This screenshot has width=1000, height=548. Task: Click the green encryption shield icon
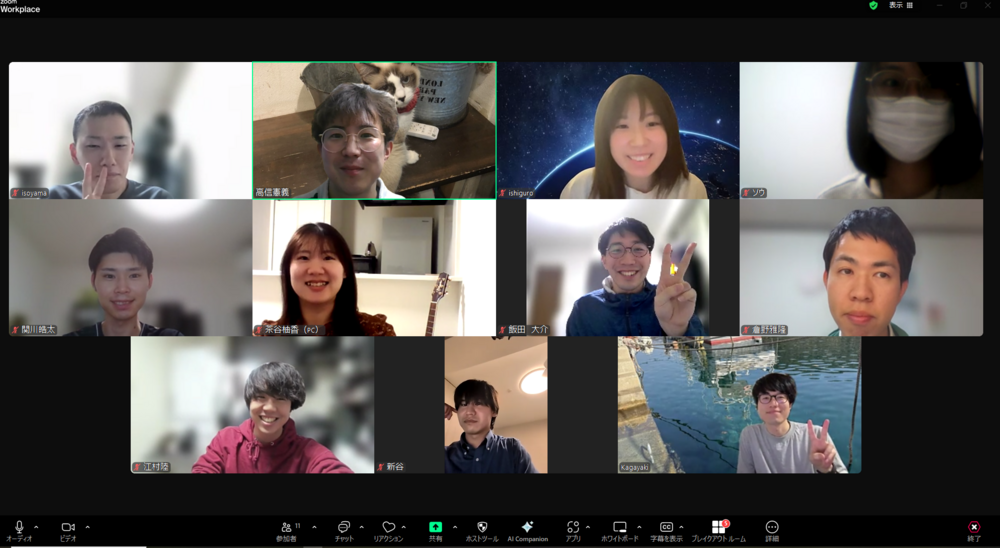click(x=873, y=5)
